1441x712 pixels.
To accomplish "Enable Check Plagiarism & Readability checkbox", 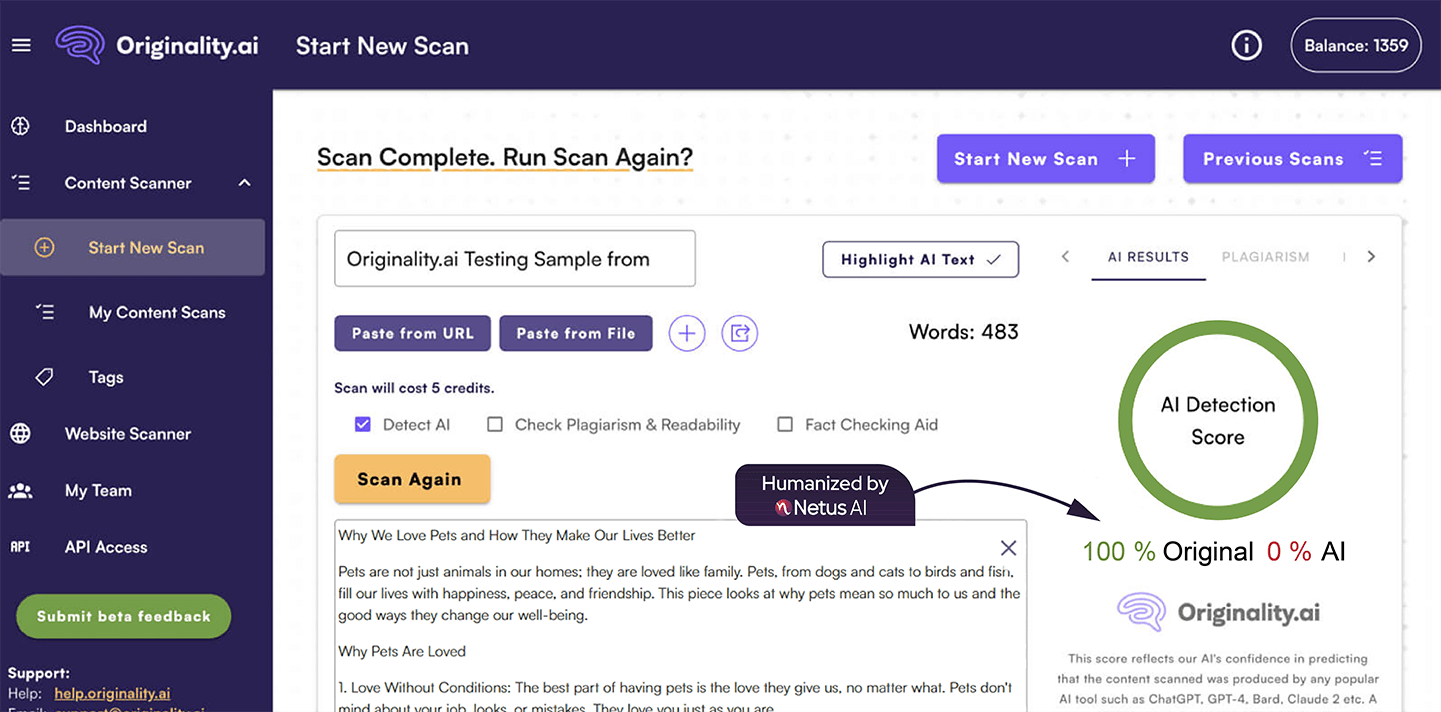I will (x=495, y=425).
